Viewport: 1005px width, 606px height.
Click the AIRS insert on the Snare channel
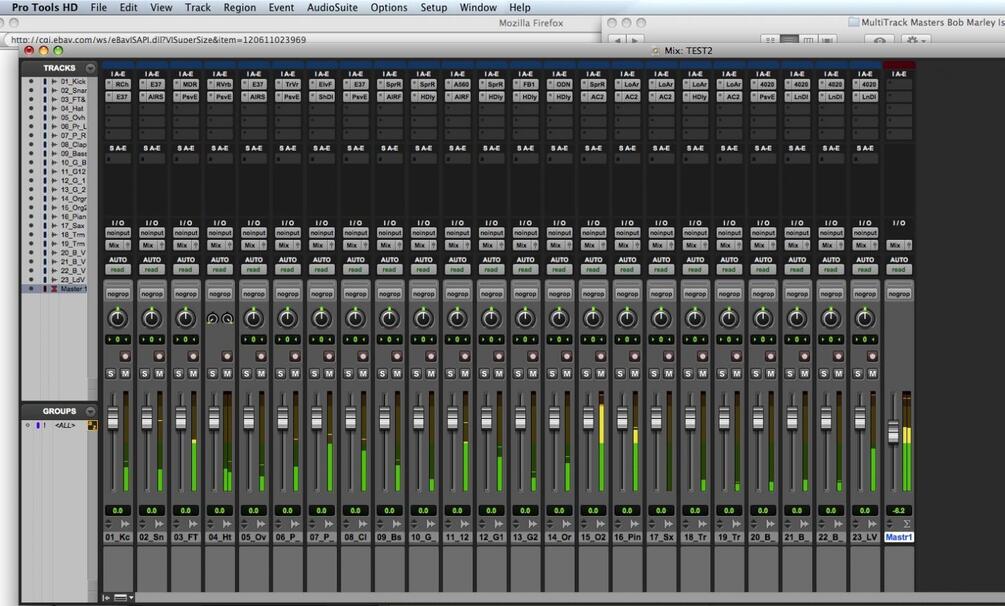pyautogui.click(x=157, y=96)
